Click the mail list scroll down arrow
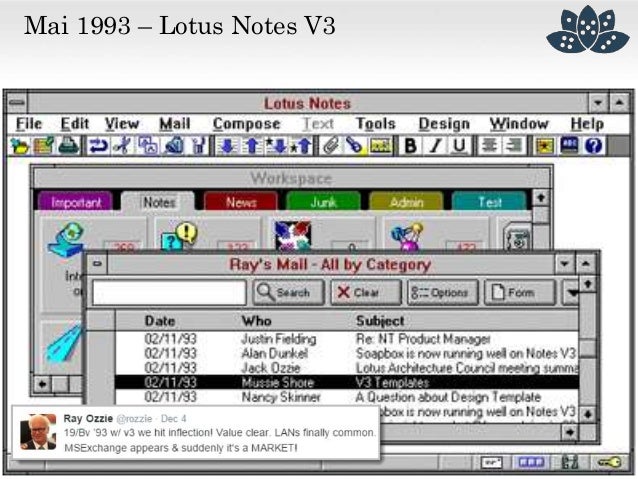This screenshot has width=638, height=479. (x=588, y=414)
